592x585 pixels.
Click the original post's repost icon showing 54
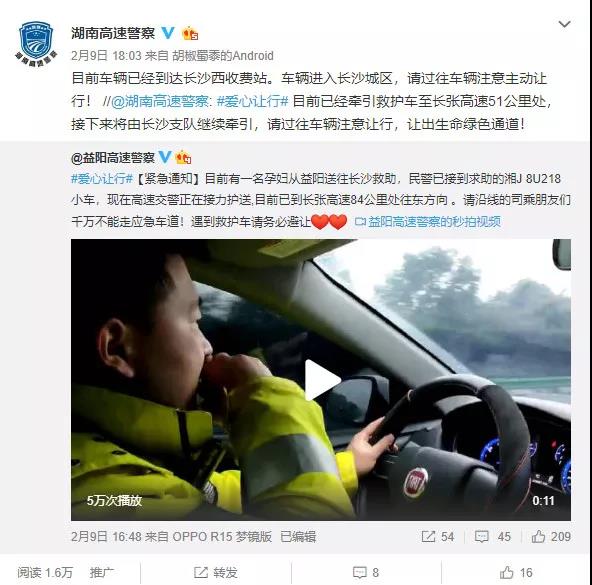tap(438, 536)
